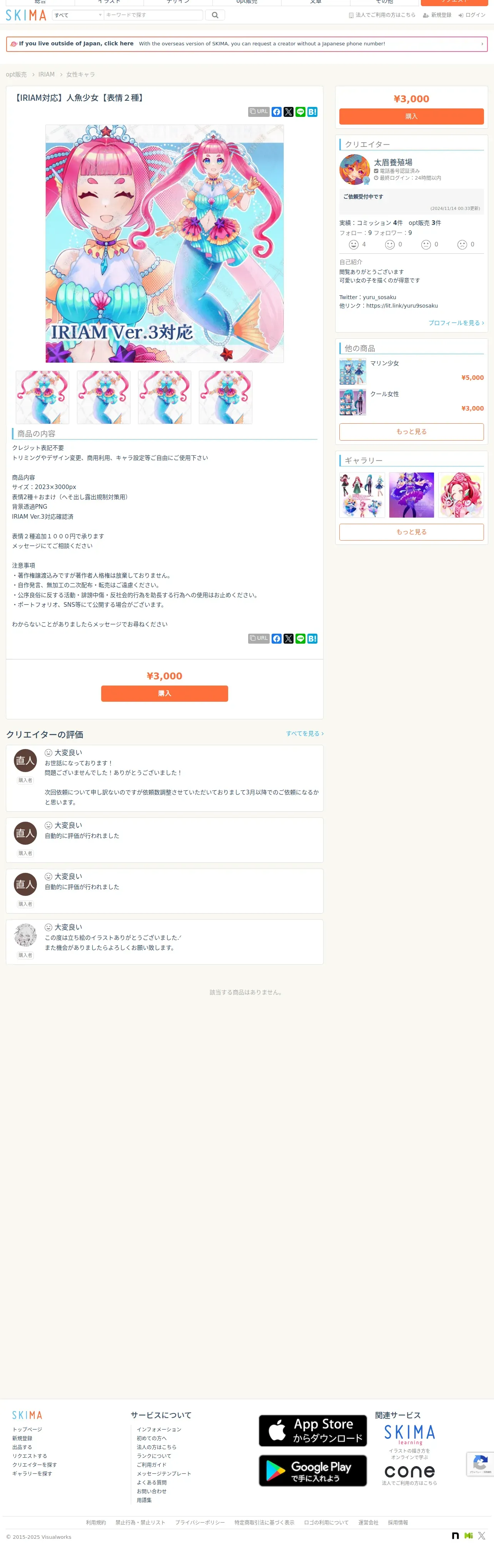Copy product URL with top URL button
The image size is (494, 1568).
click(259, 112)
